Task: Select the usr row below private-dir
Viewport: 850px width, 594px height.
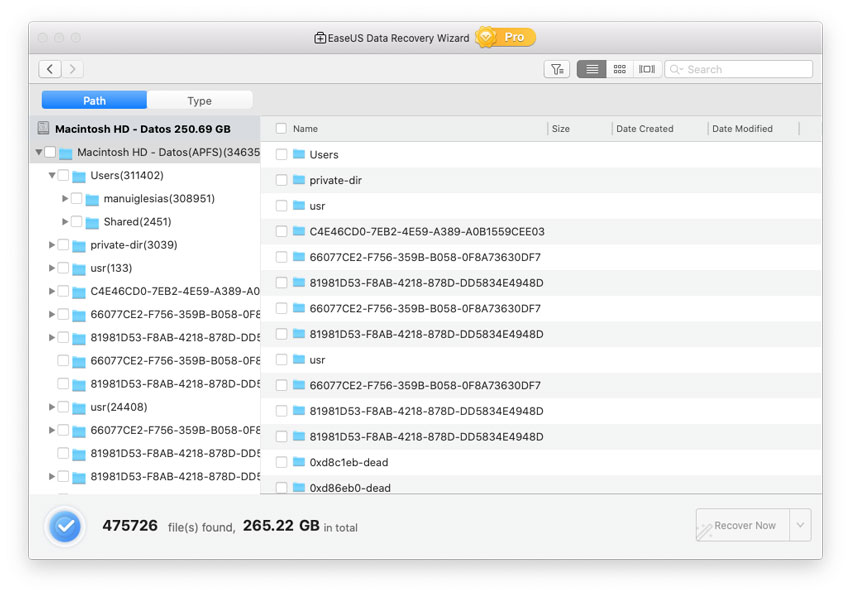Action: point(541,206)
